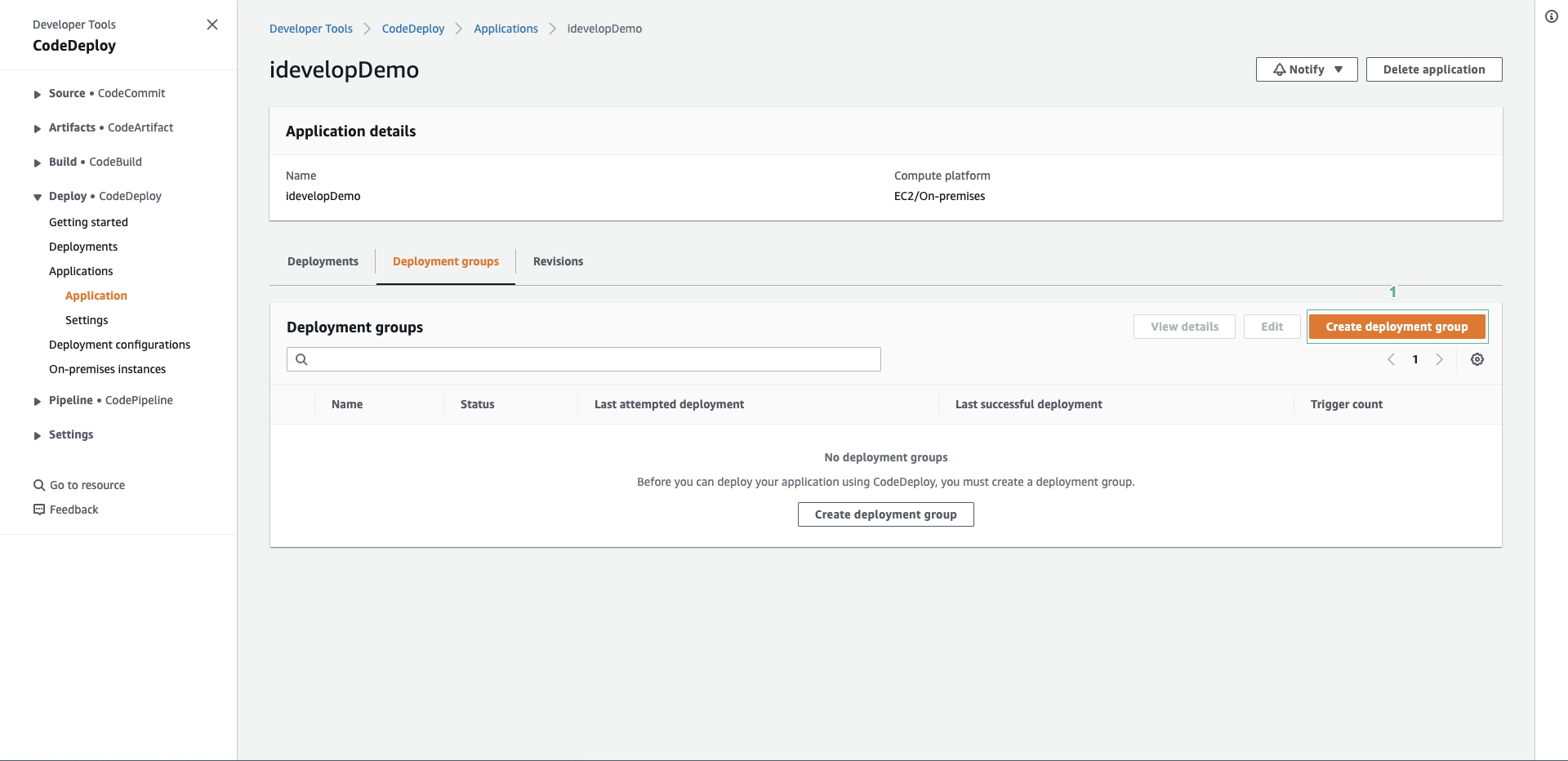This screenshot has height=761, width=1568.
Task: Click EC2/On-premises compute platform value
Action: 939,196
